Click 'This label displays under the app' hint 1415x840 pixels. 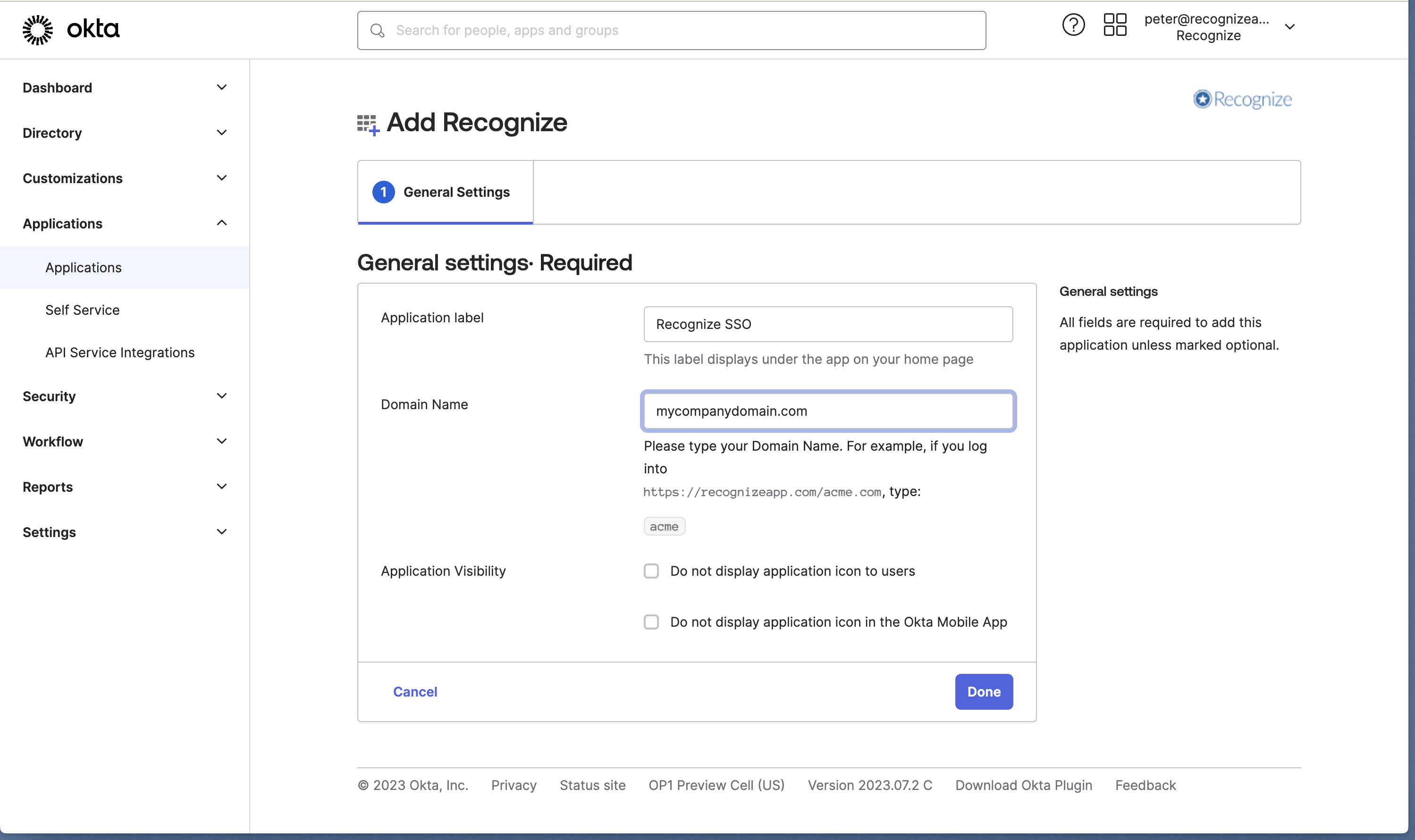pyautogui.click(x=808, y=359)
